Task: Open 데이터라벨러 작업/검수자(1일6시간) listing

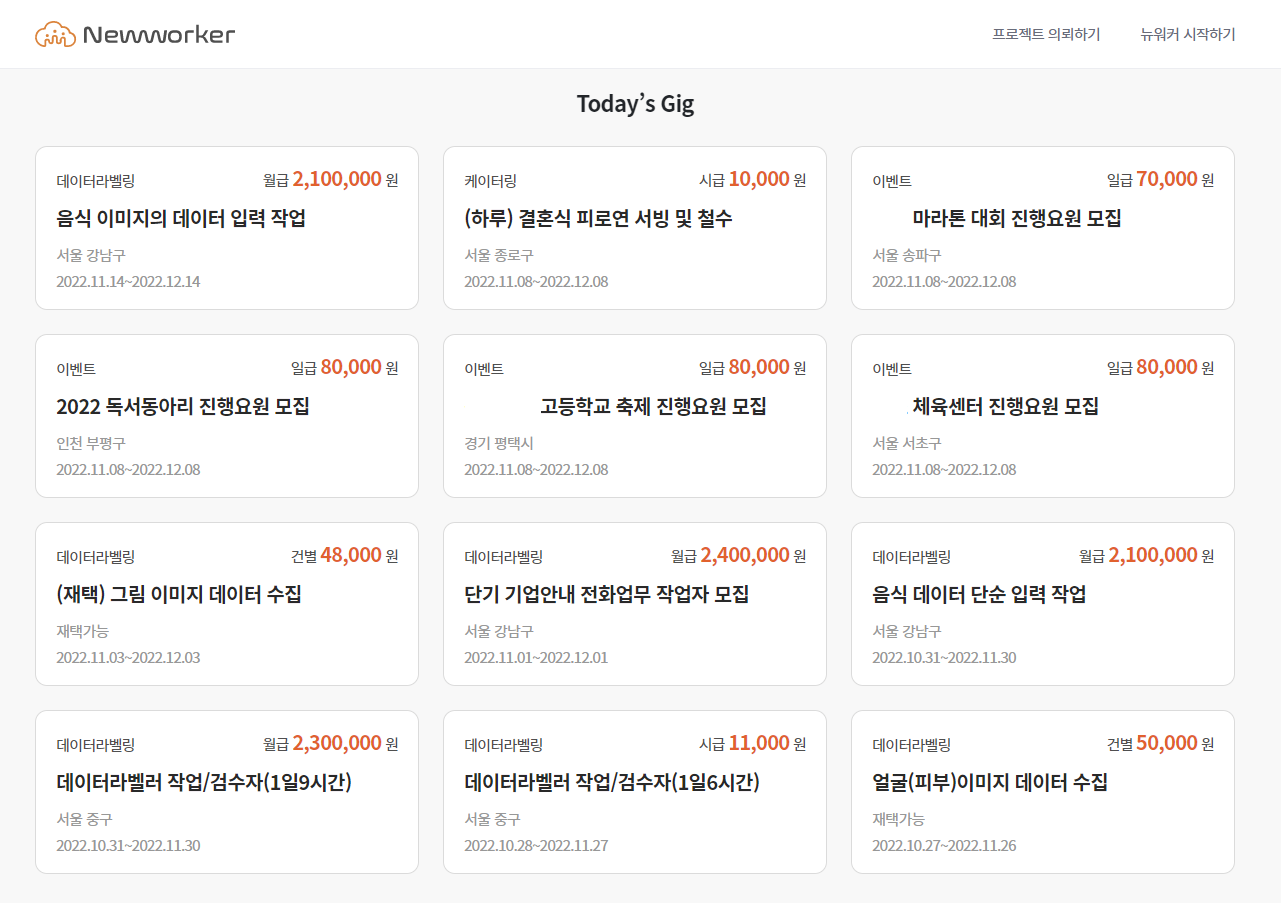Action: (x=612, y=782)
